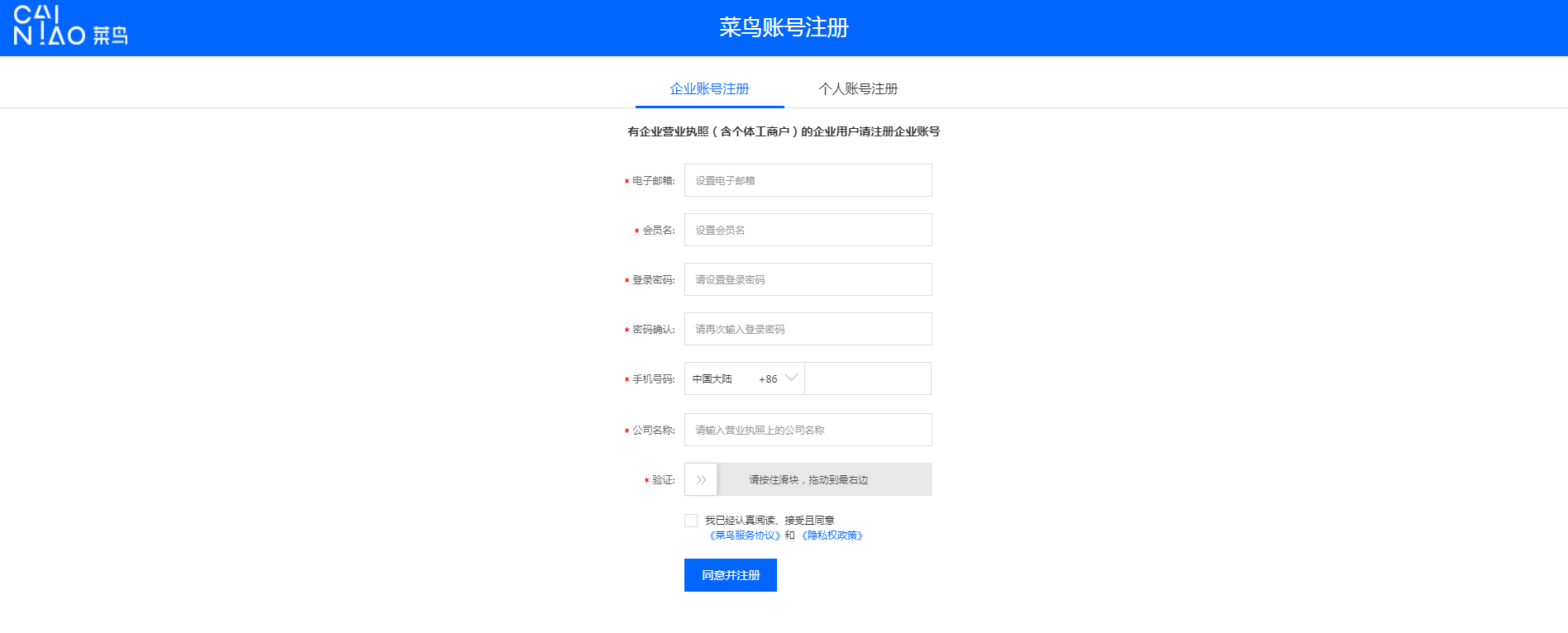1568x633 pixels.
Task: Click the slider handle double-arrow icon
Action: pos(701,479)
